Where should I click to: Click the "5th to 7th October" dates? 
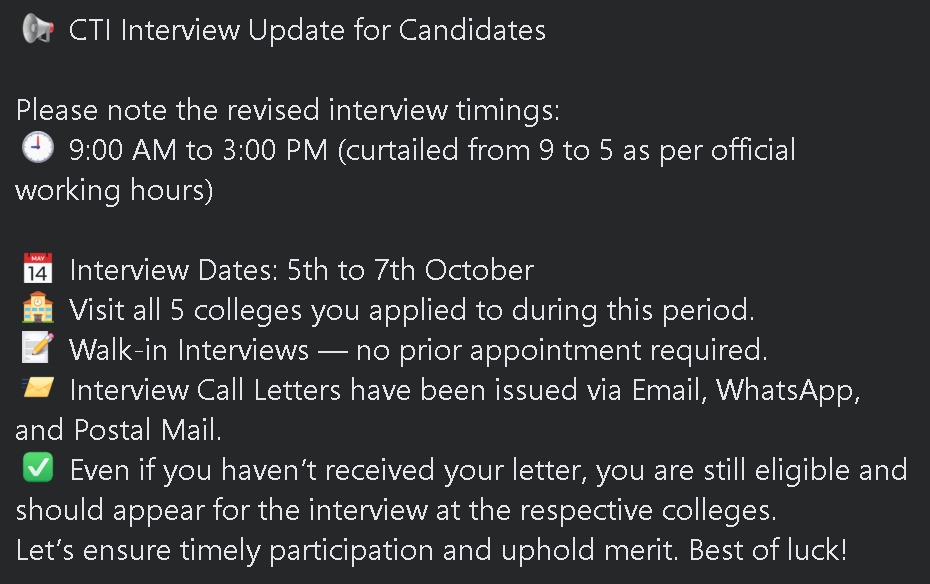(x=410, y=270)
